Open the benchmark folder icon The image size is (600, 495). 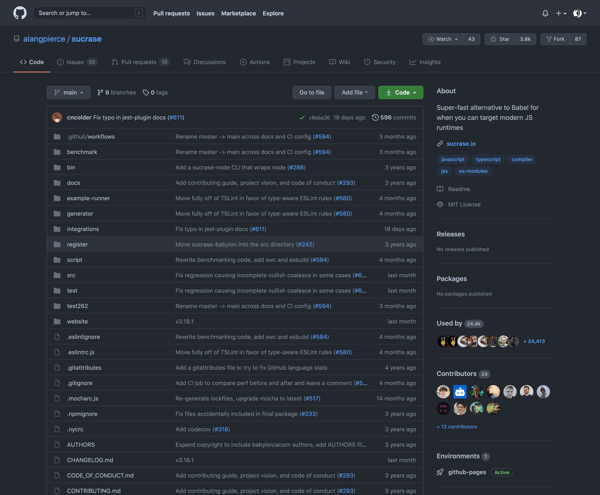(57, 152)
